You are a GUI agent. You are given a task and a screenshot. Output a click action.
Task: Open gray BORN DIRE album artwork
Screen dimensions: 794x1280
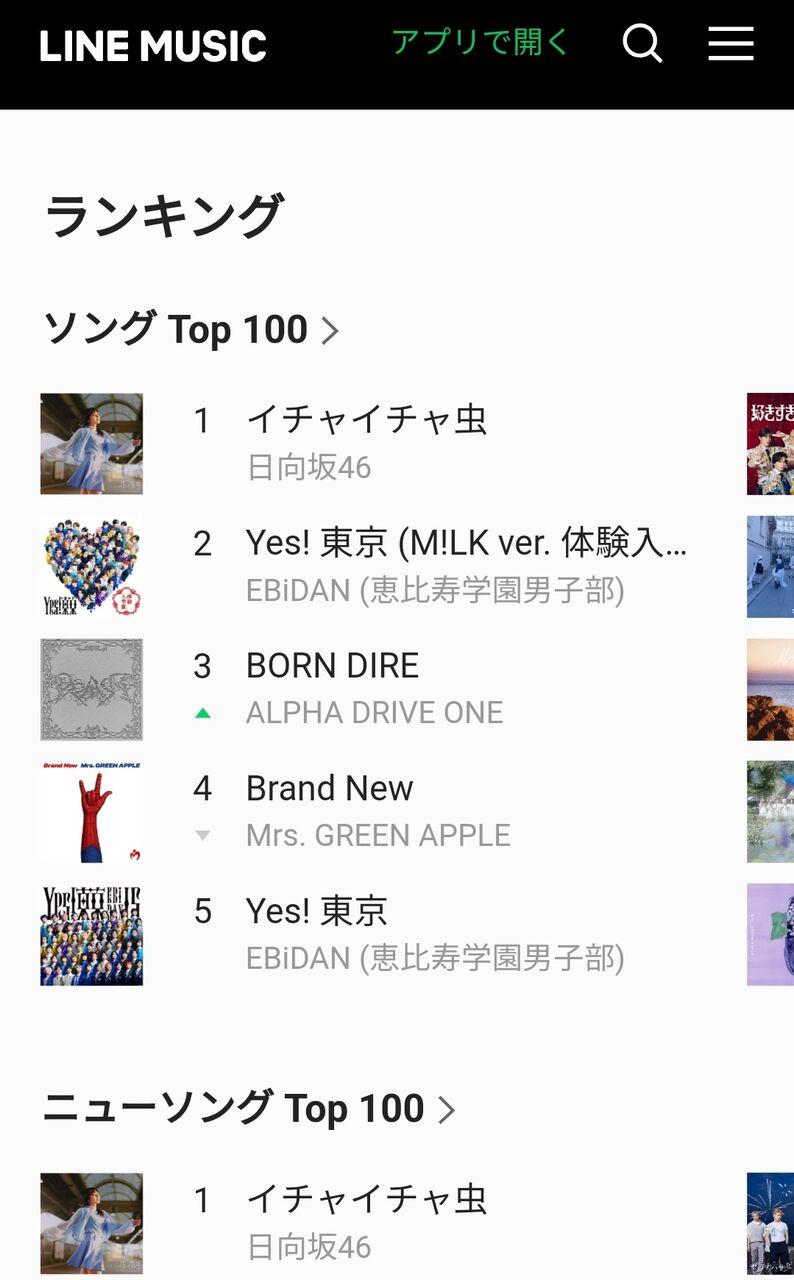tap(92, 690)
